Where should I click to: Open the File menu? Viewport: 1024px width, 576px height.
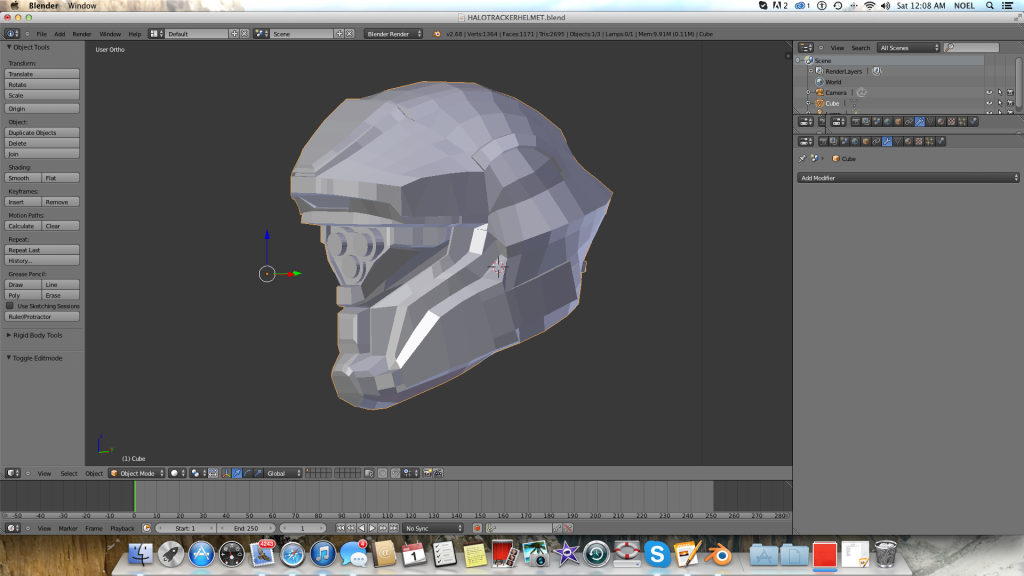tap(41, 34)
